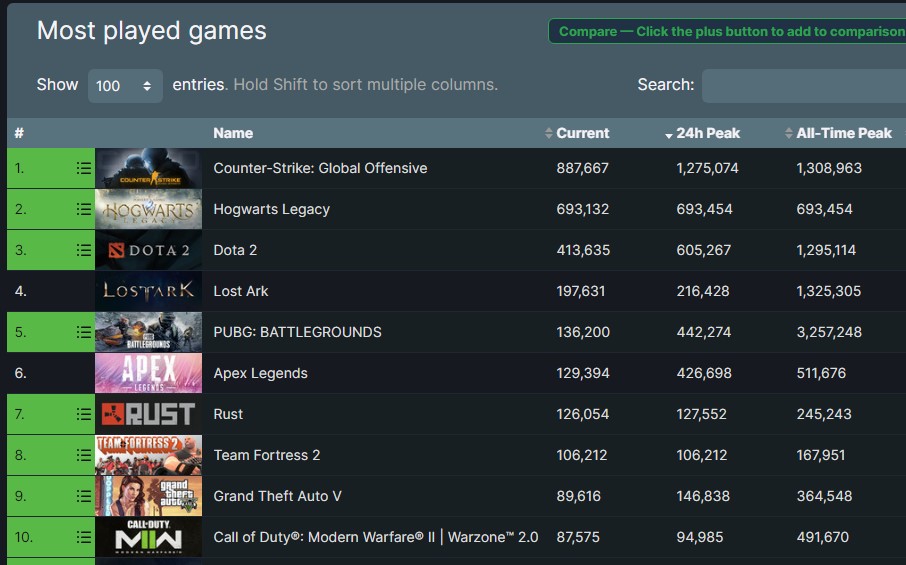This screenshot has height=565, width=906.
Task: Click the compare list icon for Team Fortress 2 row
Action: (x=84, y=455)
